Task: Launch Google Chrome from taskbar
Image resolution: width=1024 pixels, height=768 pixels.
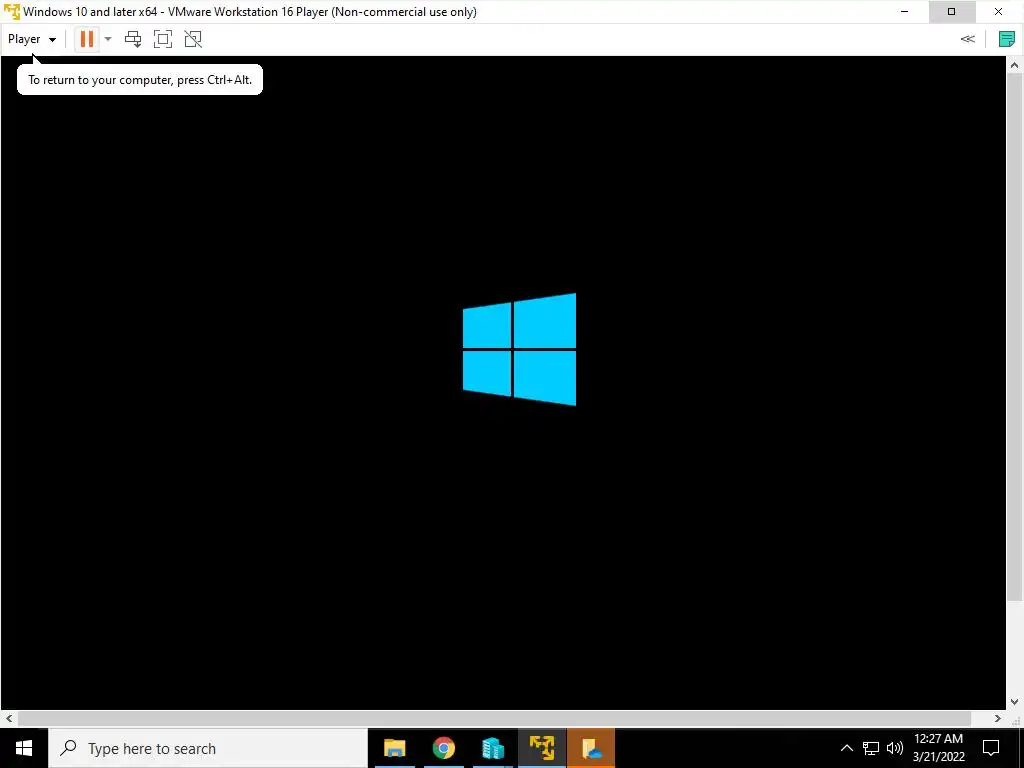Action: 443,748
